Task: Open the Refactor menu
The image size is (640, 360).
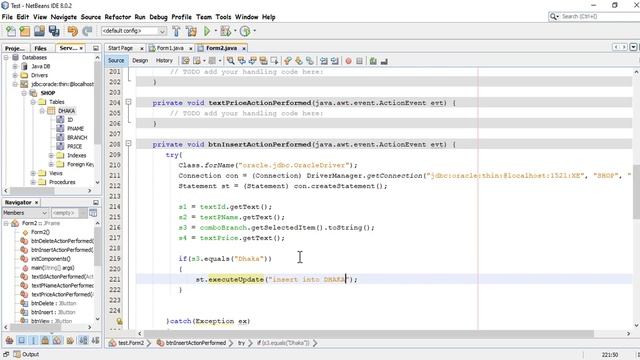Action: pyautogui.click(x=118, y=17)
